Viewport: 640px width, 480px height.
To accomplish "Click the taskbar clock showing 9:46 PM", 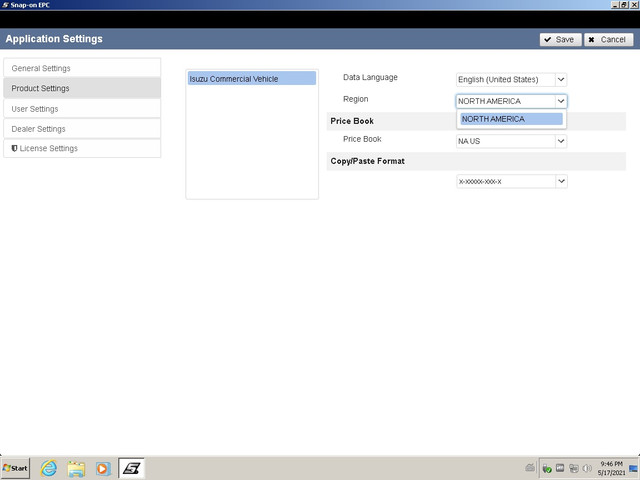I will click(611, 468).
